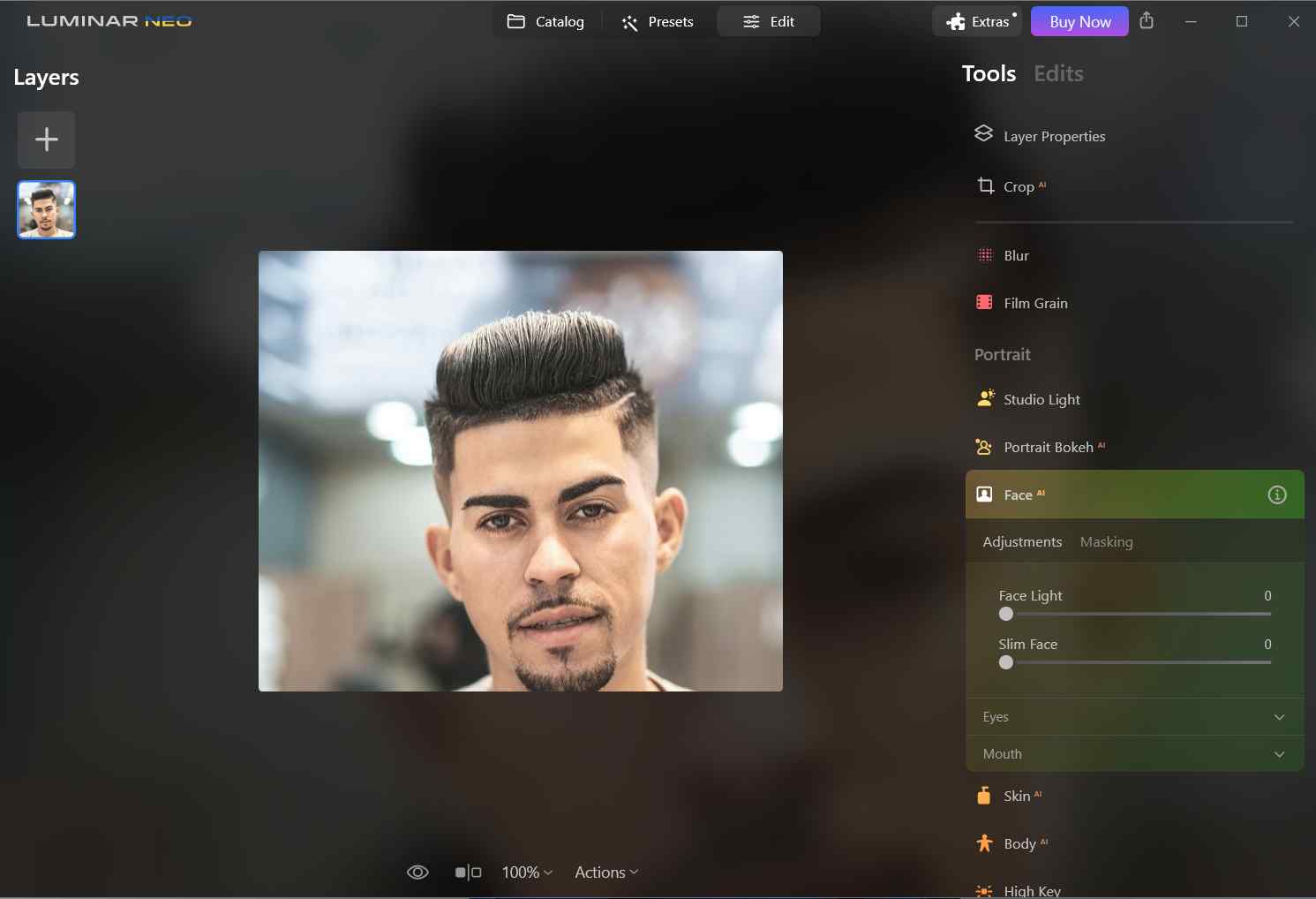The width and height of the screenshot is (1316, 899).
Task: Click the Face AI info icon
Action: point(1277,495)
